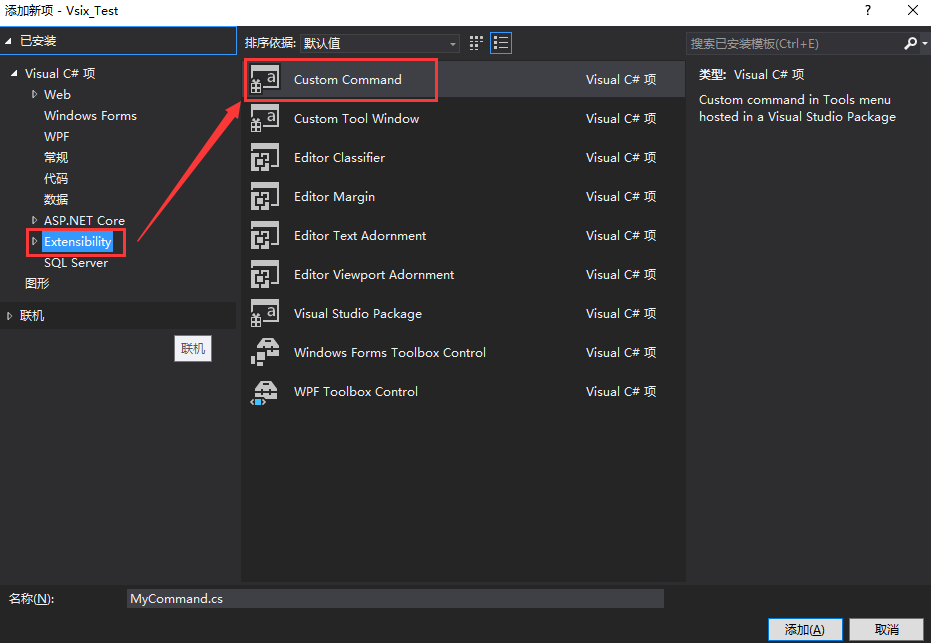
Task: Click the Editor Text Adornment template icon
Action: tap(265, 236)
